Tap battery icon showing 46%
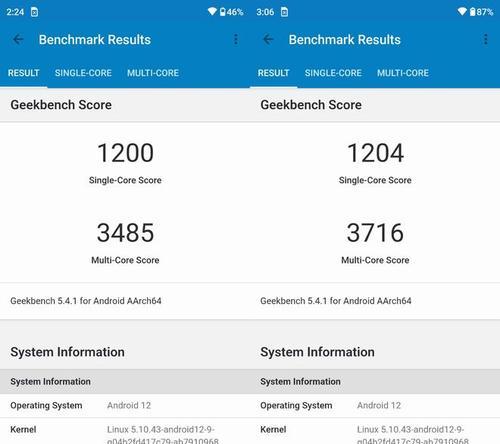 223,12
